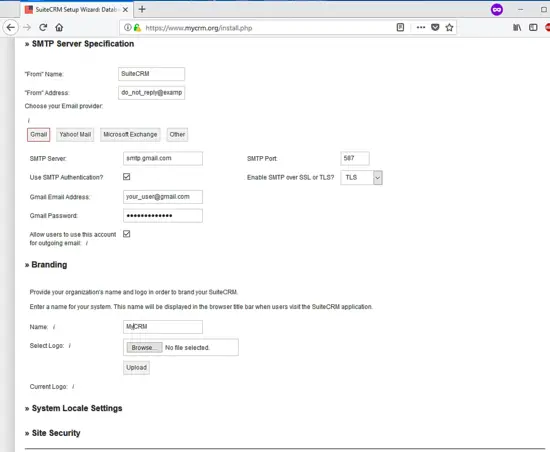
Task: Close the SuiteCRM Setup Wizard tab
Action: pyautogui.click(x=125, y=10)
